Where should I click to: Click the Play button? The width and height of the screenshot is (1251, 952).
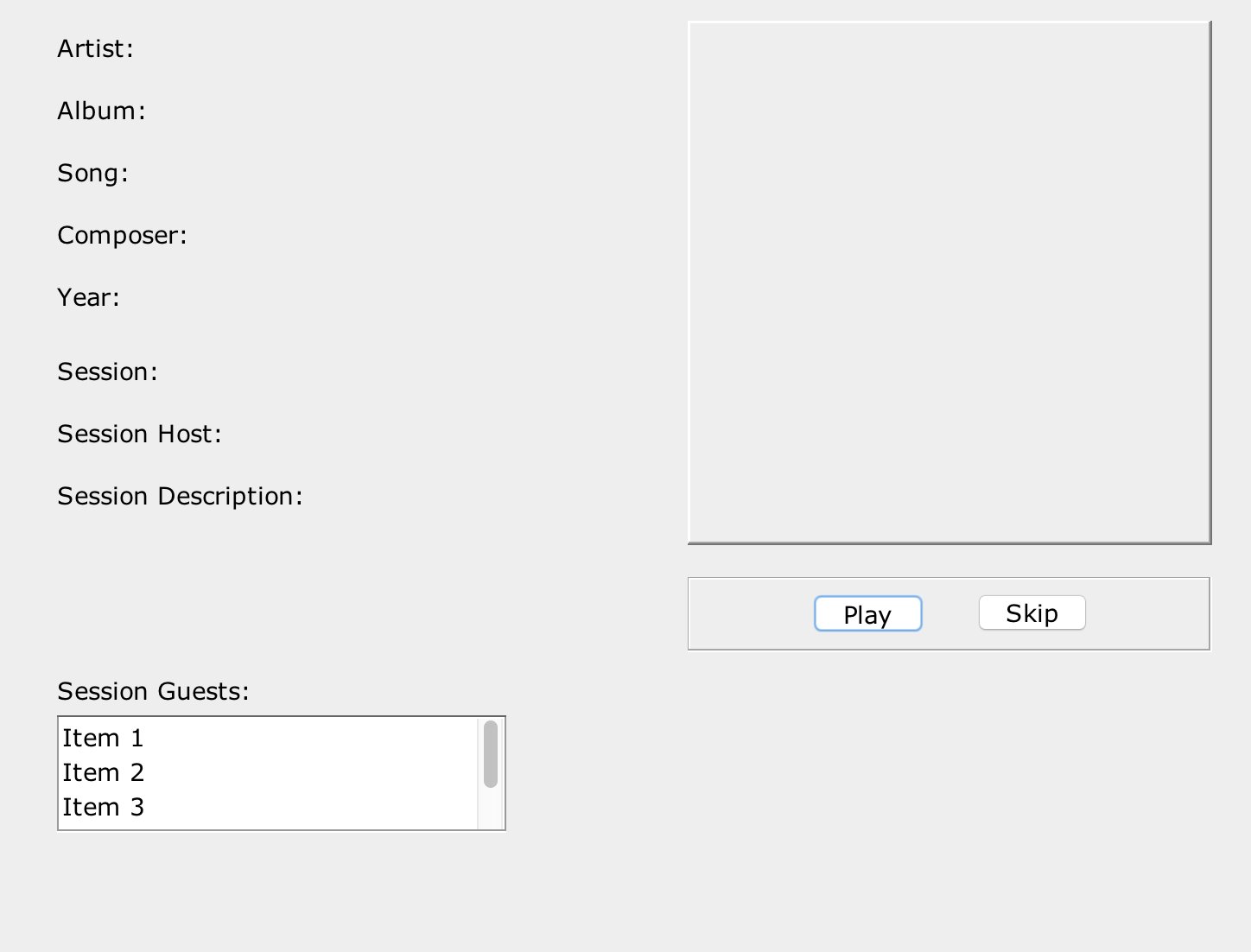click(867, 614)
